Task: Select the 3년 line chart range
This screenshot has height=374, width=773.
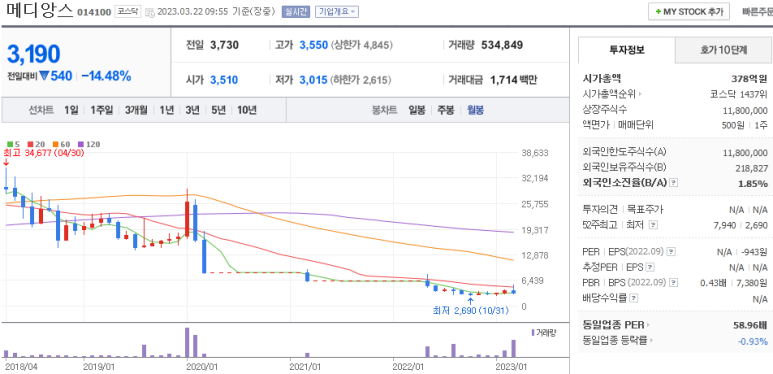Action: tap(192, 110)
